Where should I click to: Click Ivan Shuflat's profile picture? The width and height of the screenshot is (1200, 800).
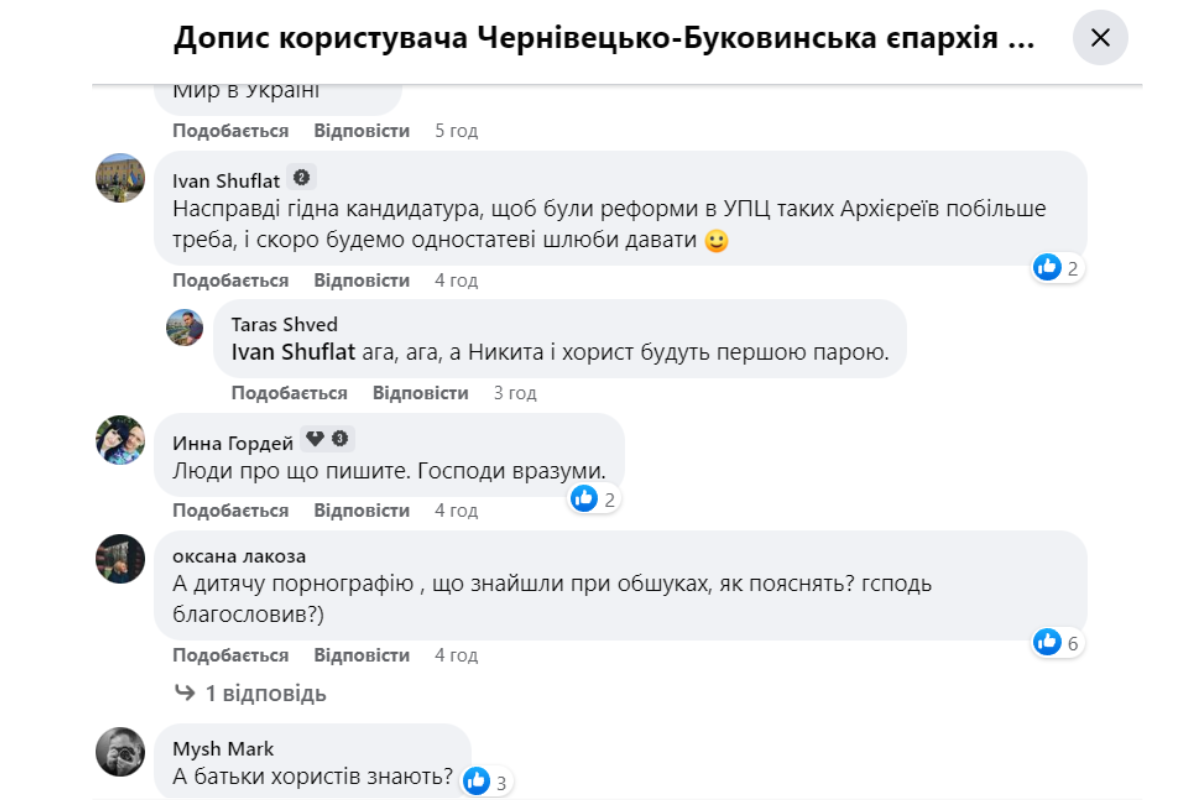tap(120, 180)
